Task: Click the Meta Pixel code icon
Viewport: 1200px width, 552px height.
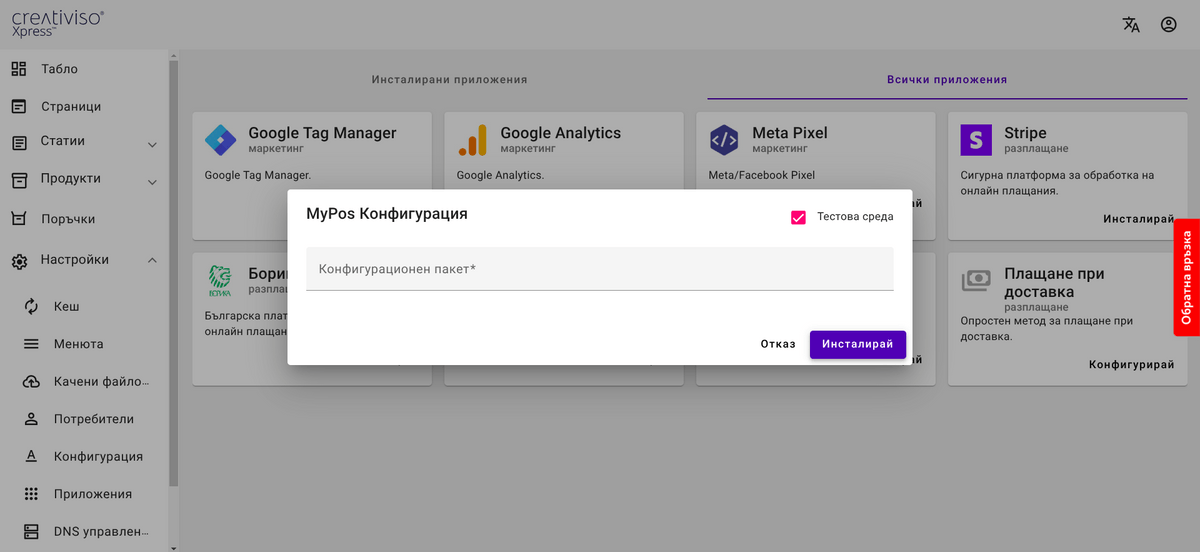Action: [x=724, y=140]
